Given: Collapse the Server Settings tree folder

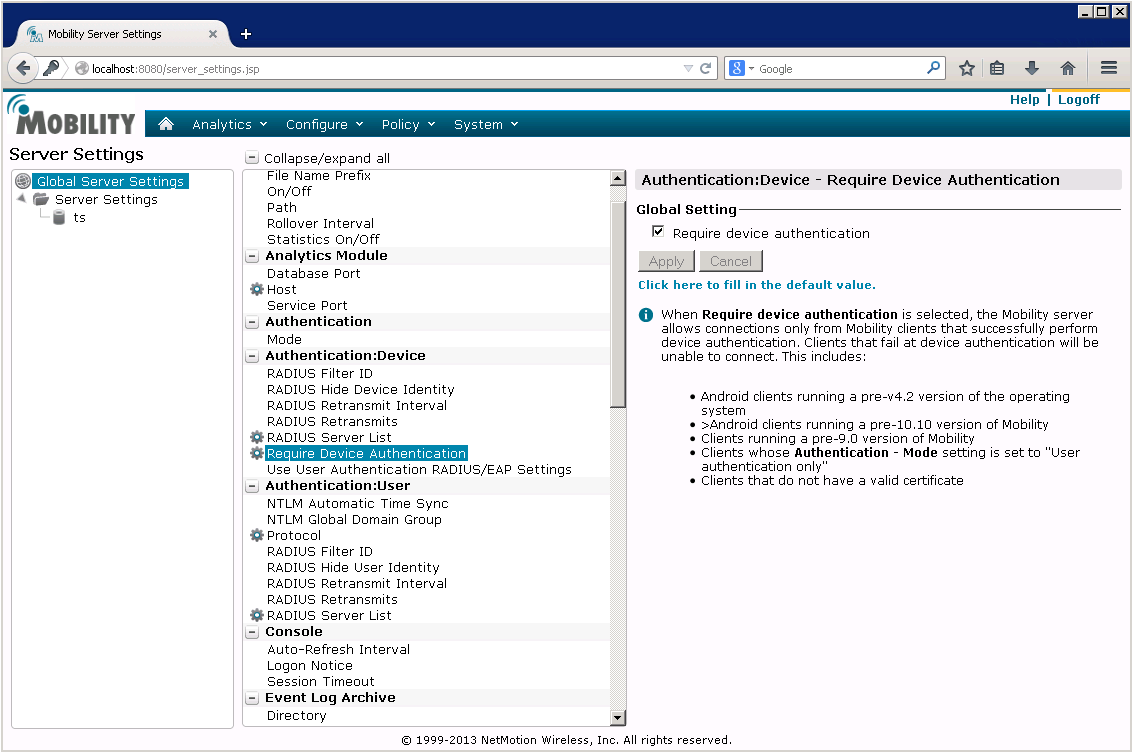Looking at the screenshot, I should tap(22, 198).
